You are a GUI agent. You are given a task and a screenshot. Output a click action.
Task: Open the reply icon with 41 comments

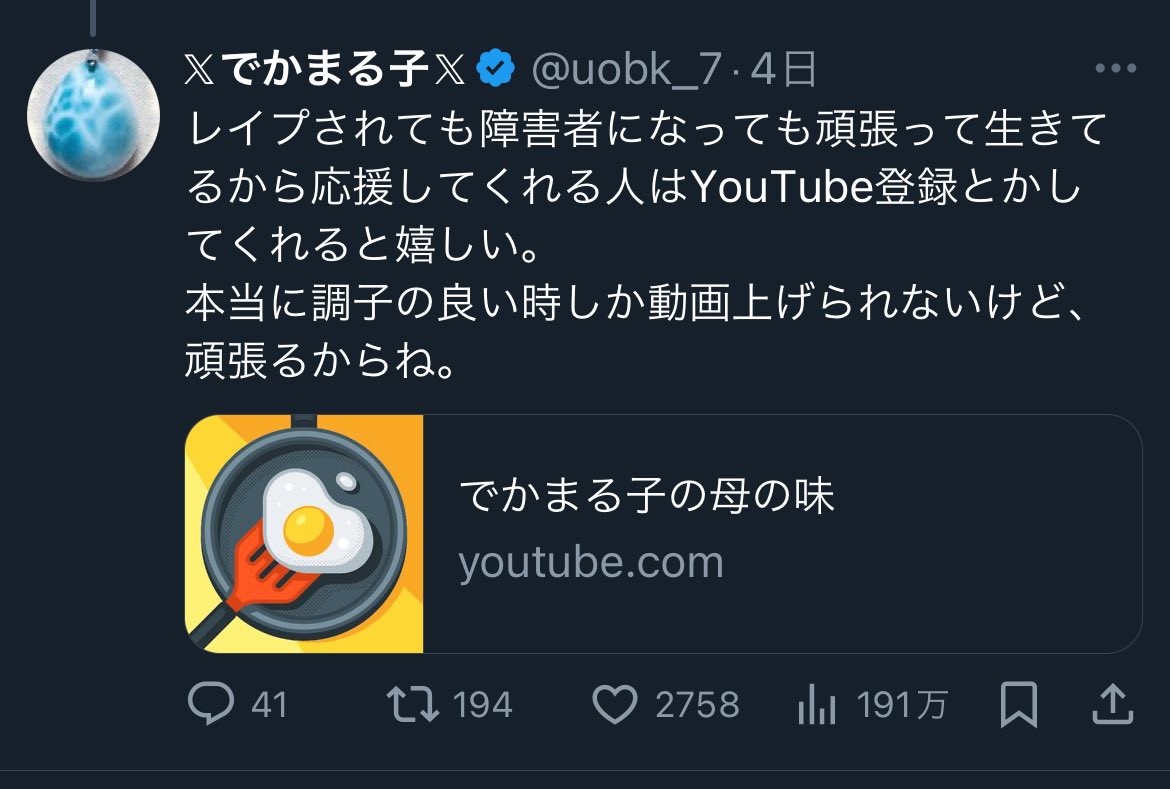pos(211,704)
